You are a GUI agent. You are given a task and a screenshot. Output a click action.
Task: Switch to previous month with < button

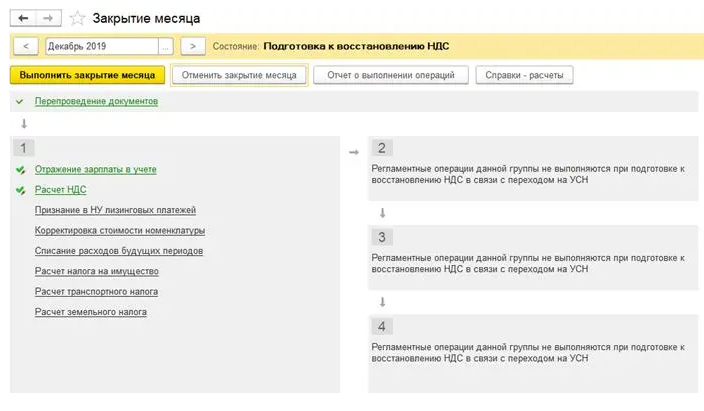[26, 46]
